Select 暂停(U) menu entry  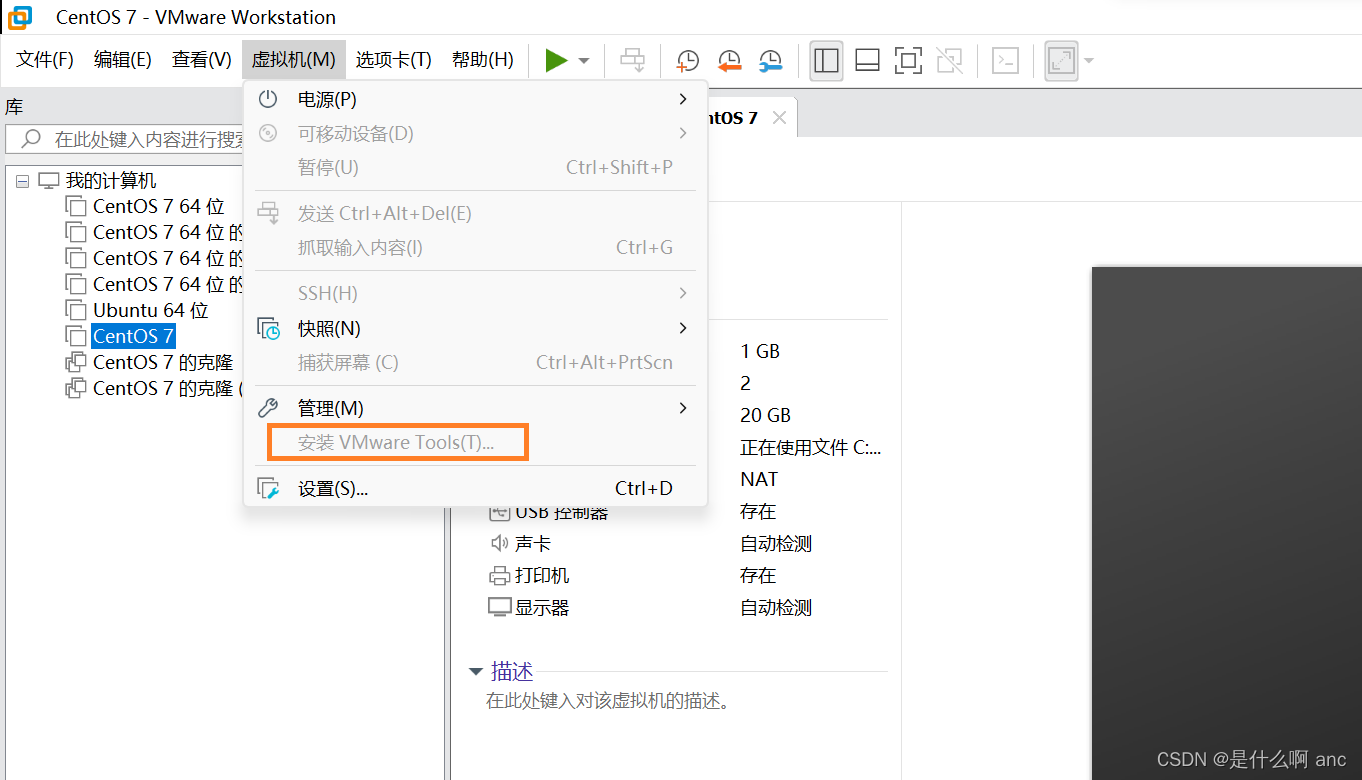475,168
